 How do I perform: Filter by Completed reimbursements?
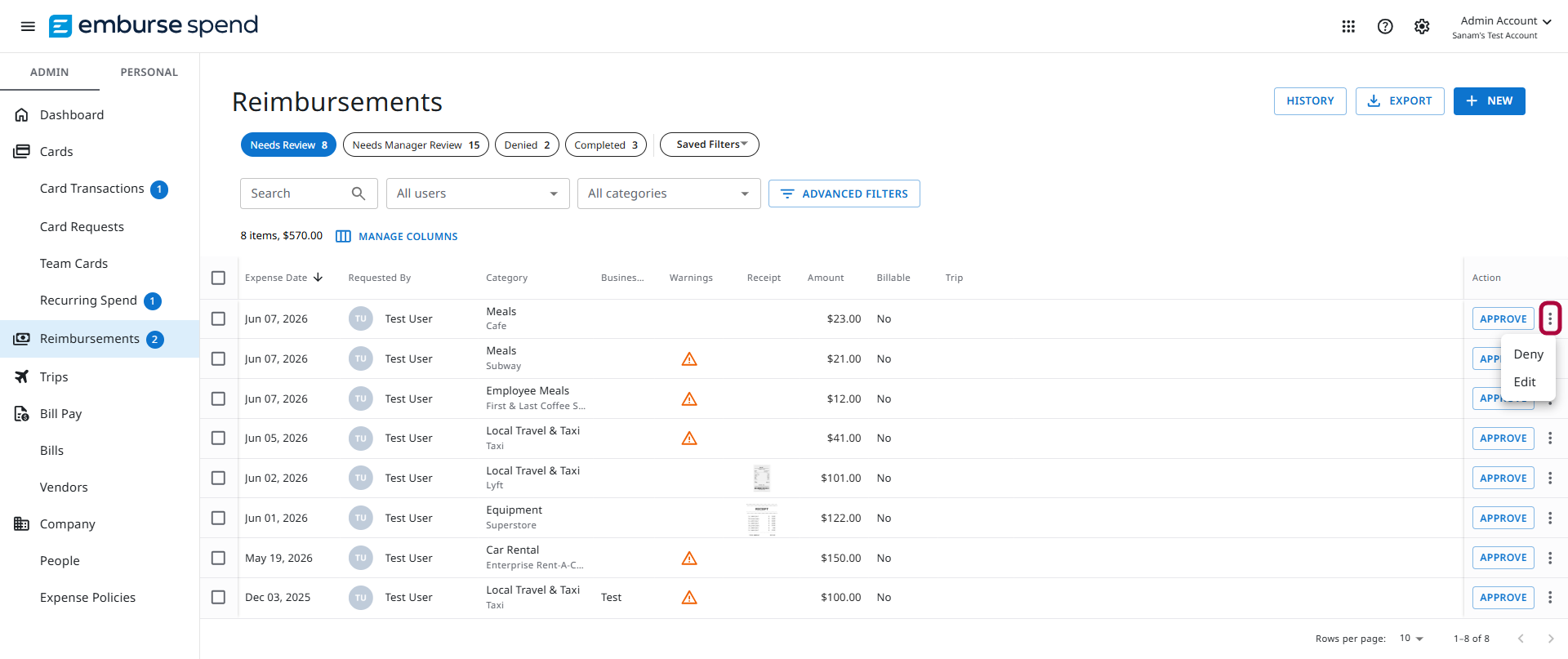(x=606, y=145)
